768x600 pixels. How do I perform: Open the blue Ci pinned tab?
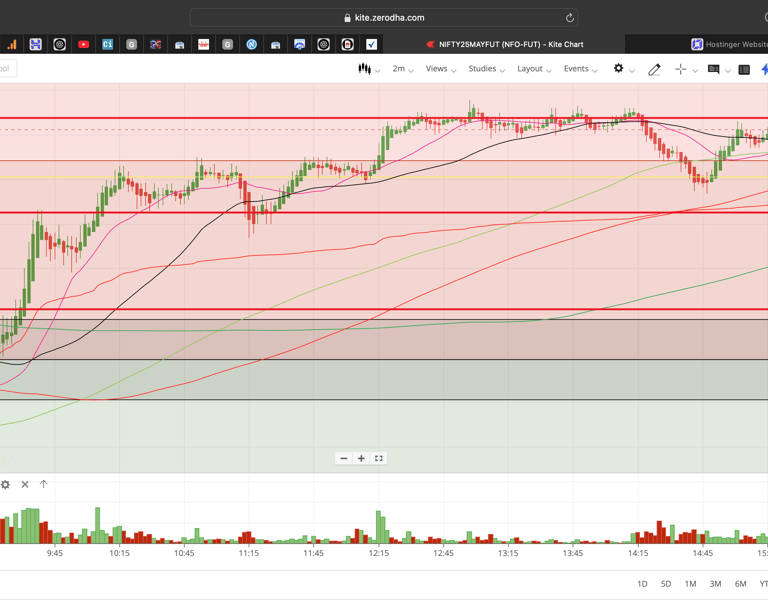tap(107, 45)
